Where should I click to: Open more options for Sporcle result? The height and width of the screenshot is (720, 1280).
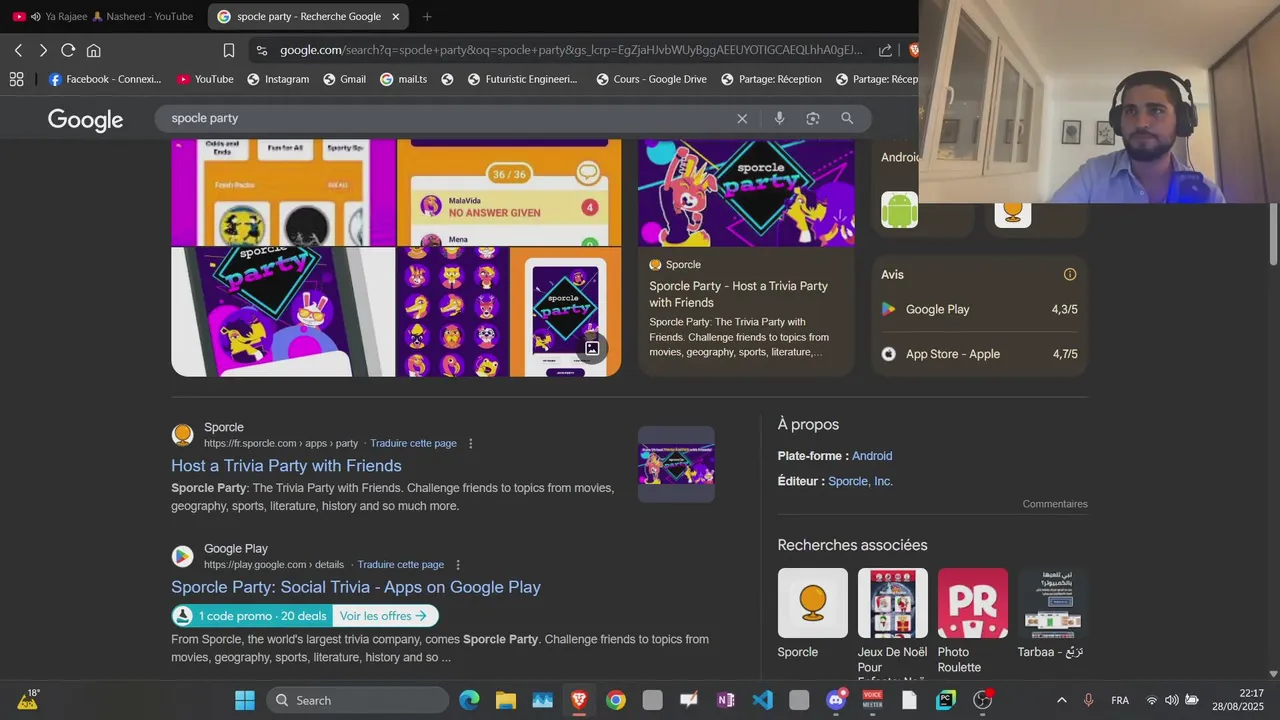pos(471,443)
